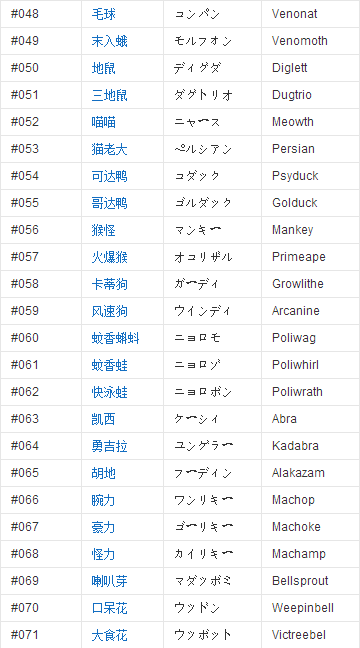Open the 蚊香蝌蚪 link for Poliwag

[115, 338]
